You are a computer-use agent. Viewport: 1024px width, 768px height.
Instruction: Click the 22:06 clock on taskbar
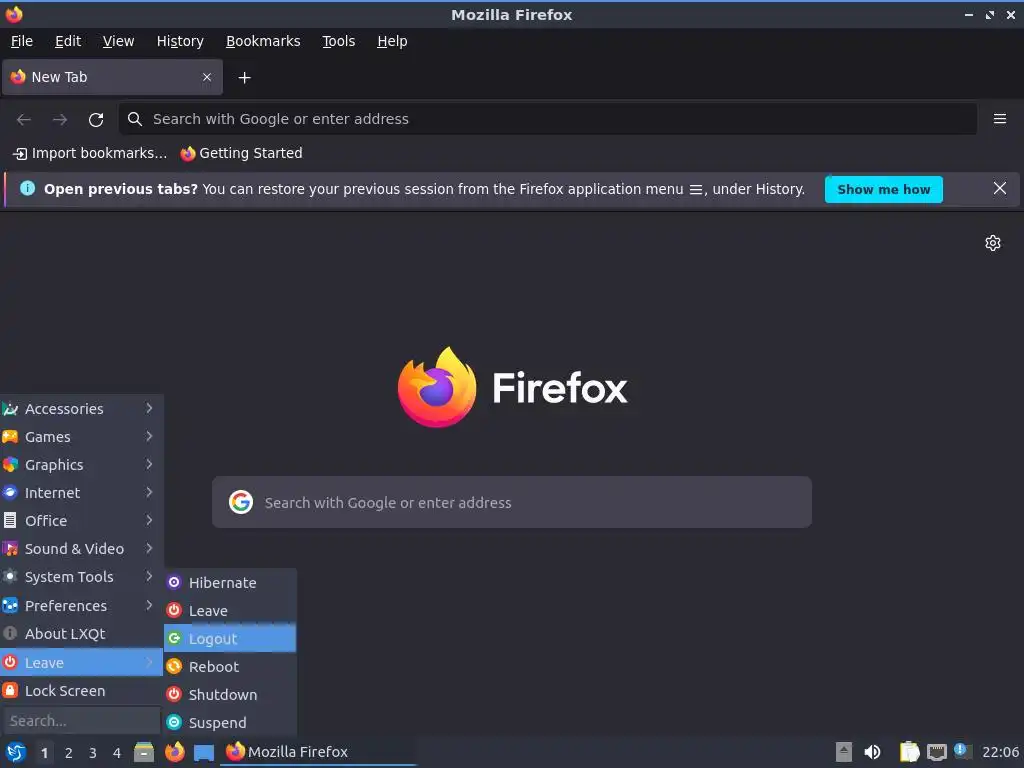(x=1000, y=752)
